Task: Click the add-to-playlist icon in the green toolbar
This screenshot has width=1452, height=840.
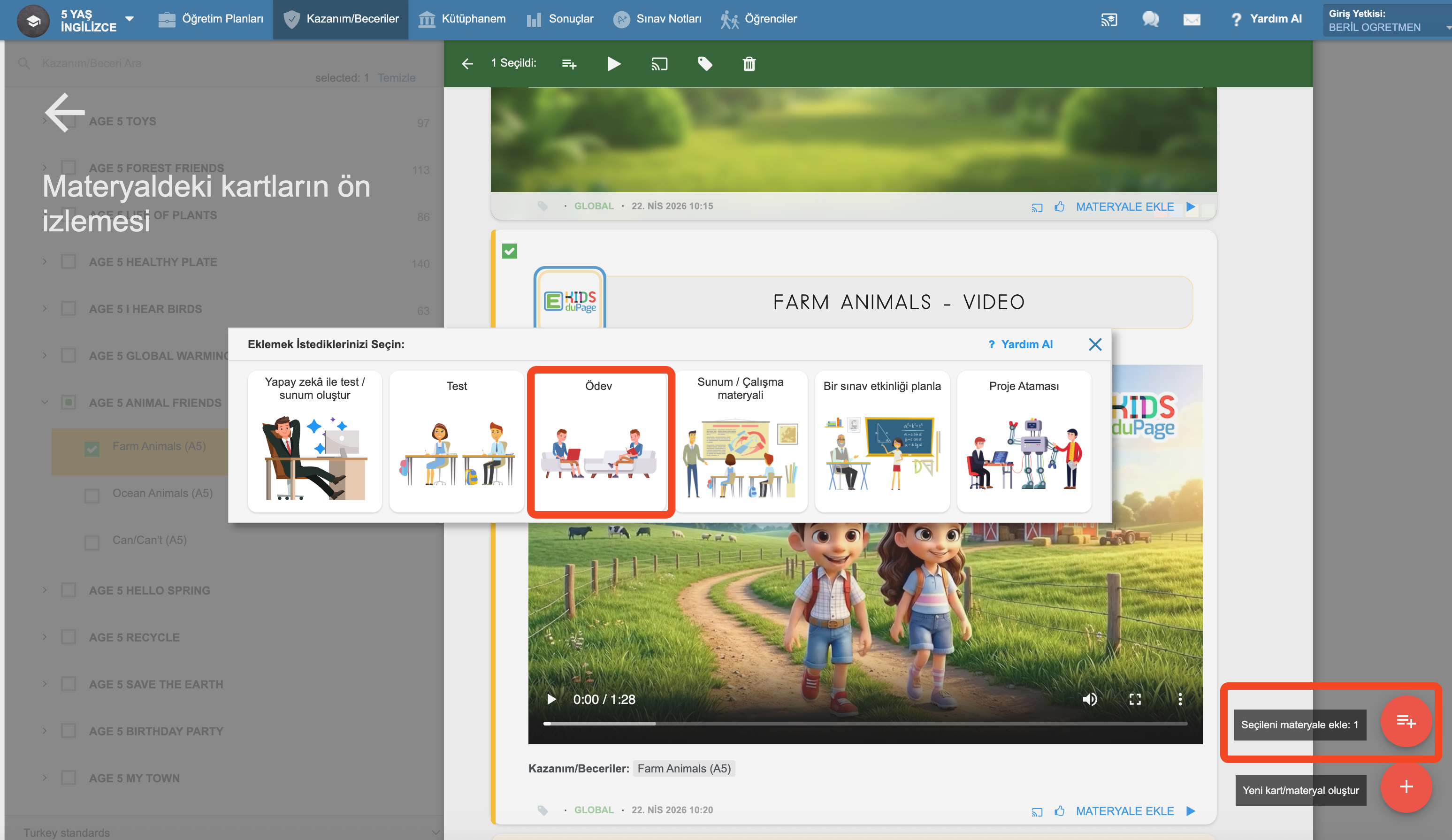Action: click(569, 63)
